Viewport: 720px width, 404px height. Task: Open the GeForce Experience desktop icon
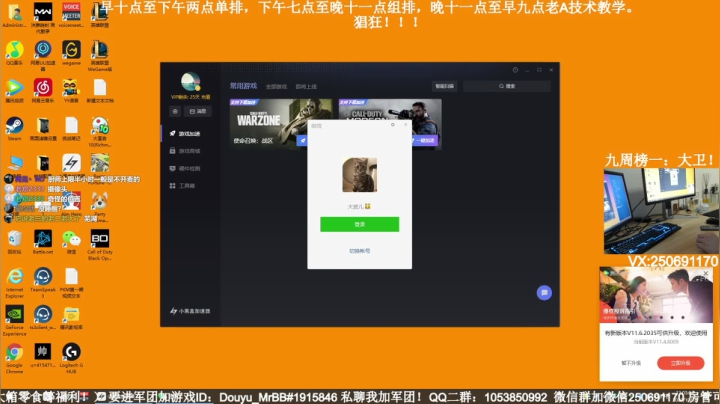tap(14, 320)
